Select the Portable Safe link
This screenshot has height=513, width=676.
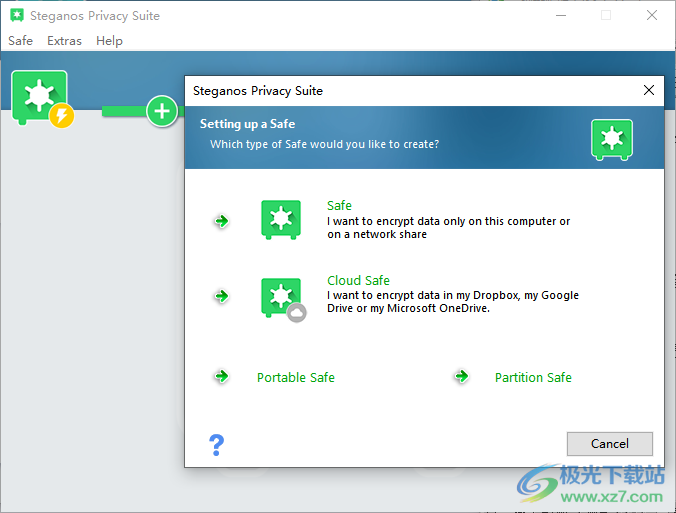pos(296,378)
